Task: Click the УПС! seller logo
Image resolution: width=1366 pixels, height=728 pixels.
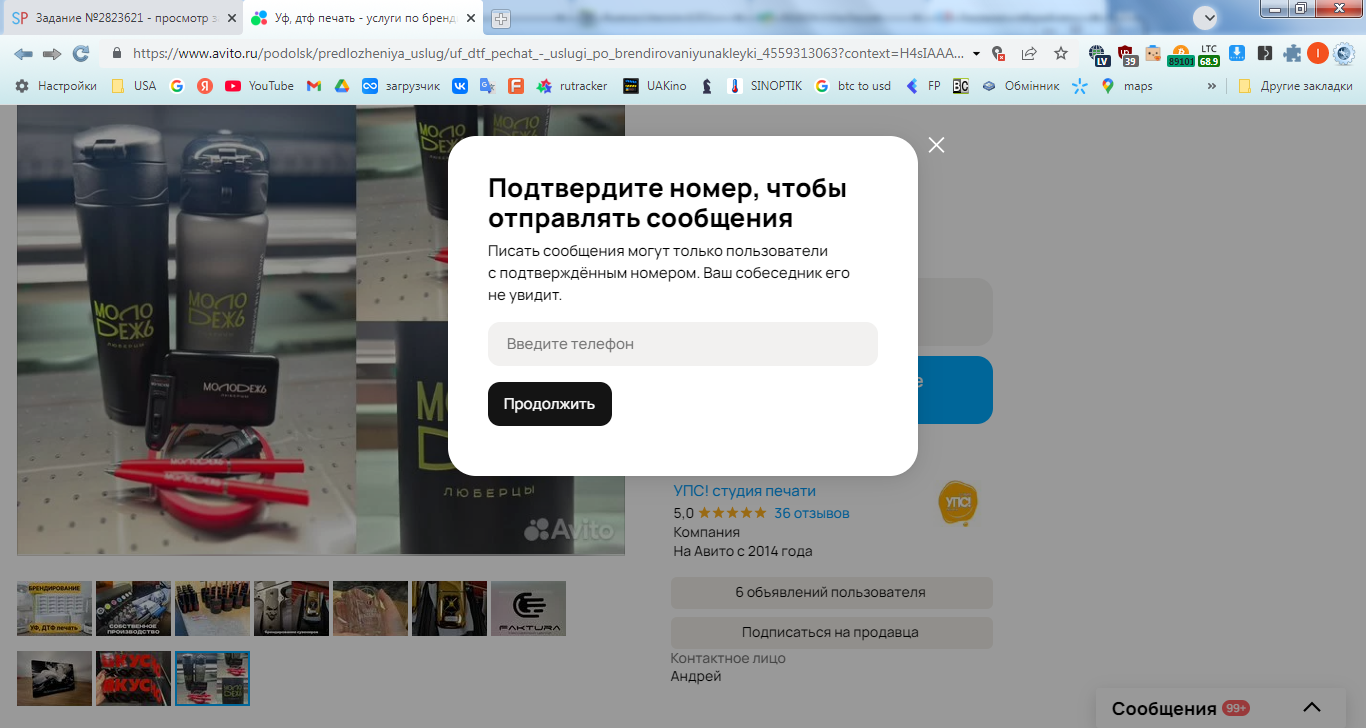Action: click(957, 503)
